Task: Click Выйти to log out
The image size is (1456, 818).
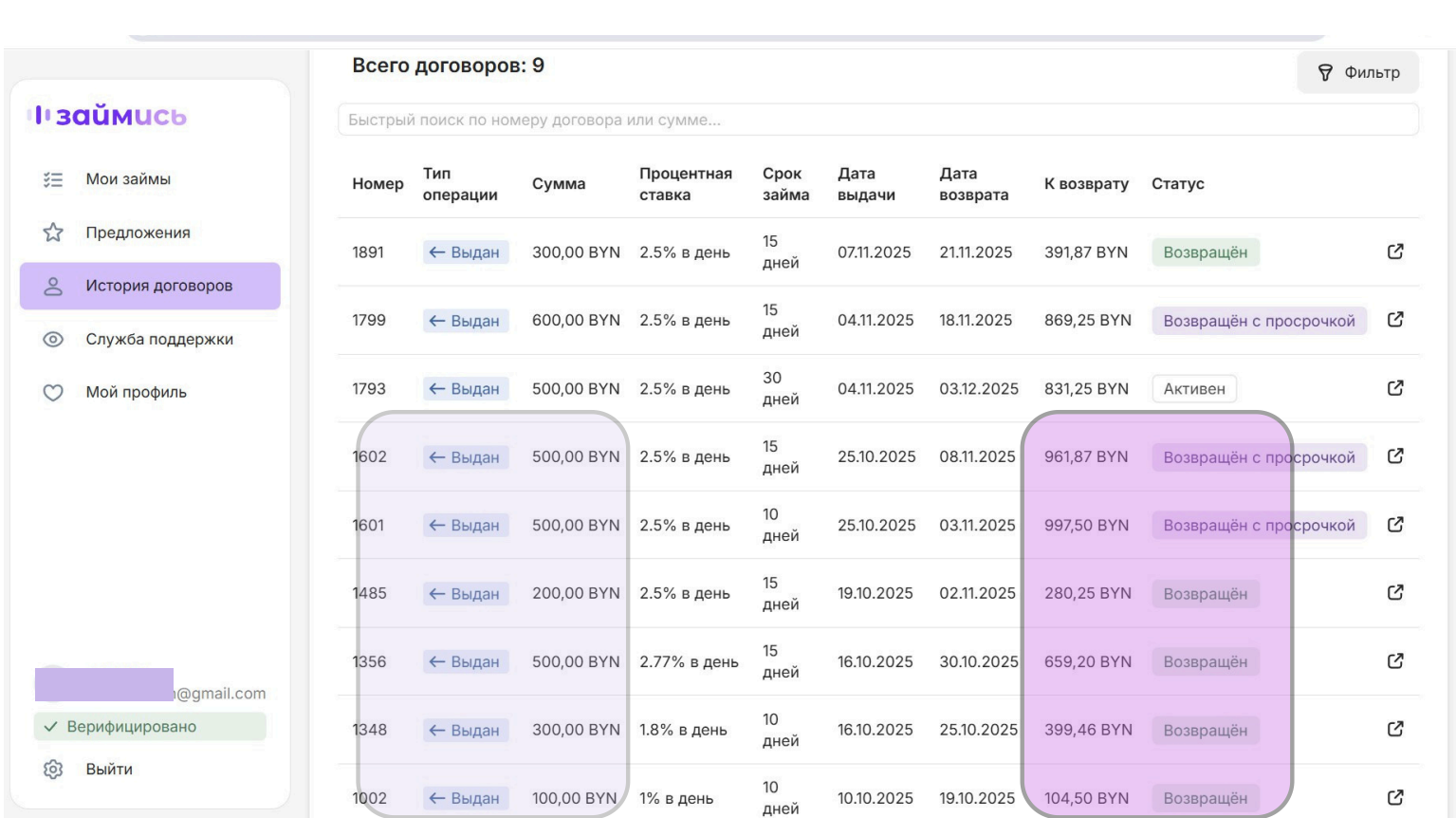Action: point(109,770)
